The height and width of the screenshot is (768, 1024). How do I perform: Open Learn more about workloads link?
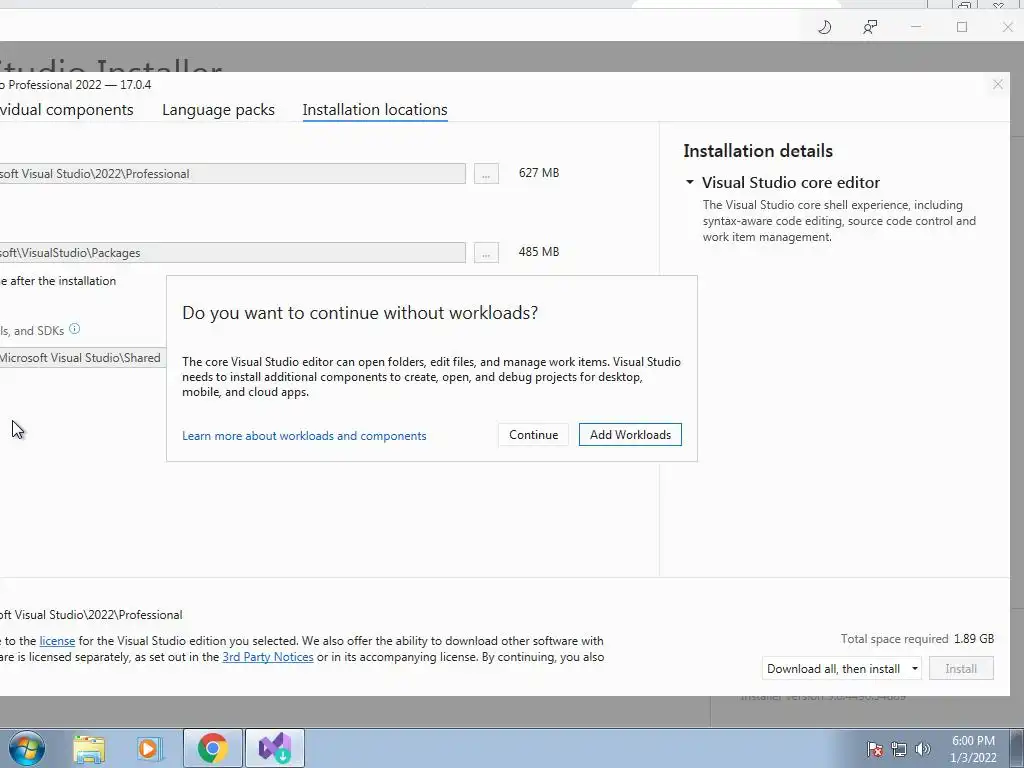(304, 436)
